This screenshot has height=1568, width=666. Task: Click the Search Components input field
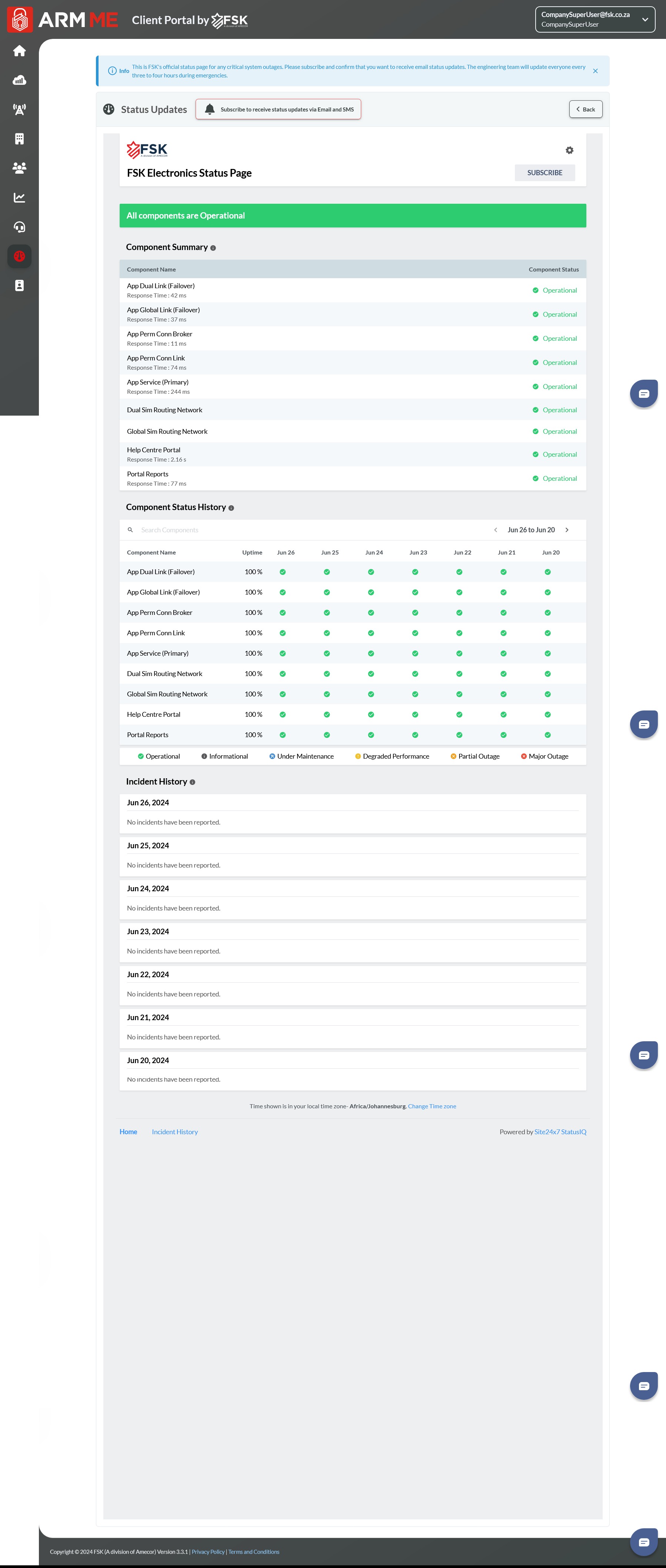coord(304,530)
